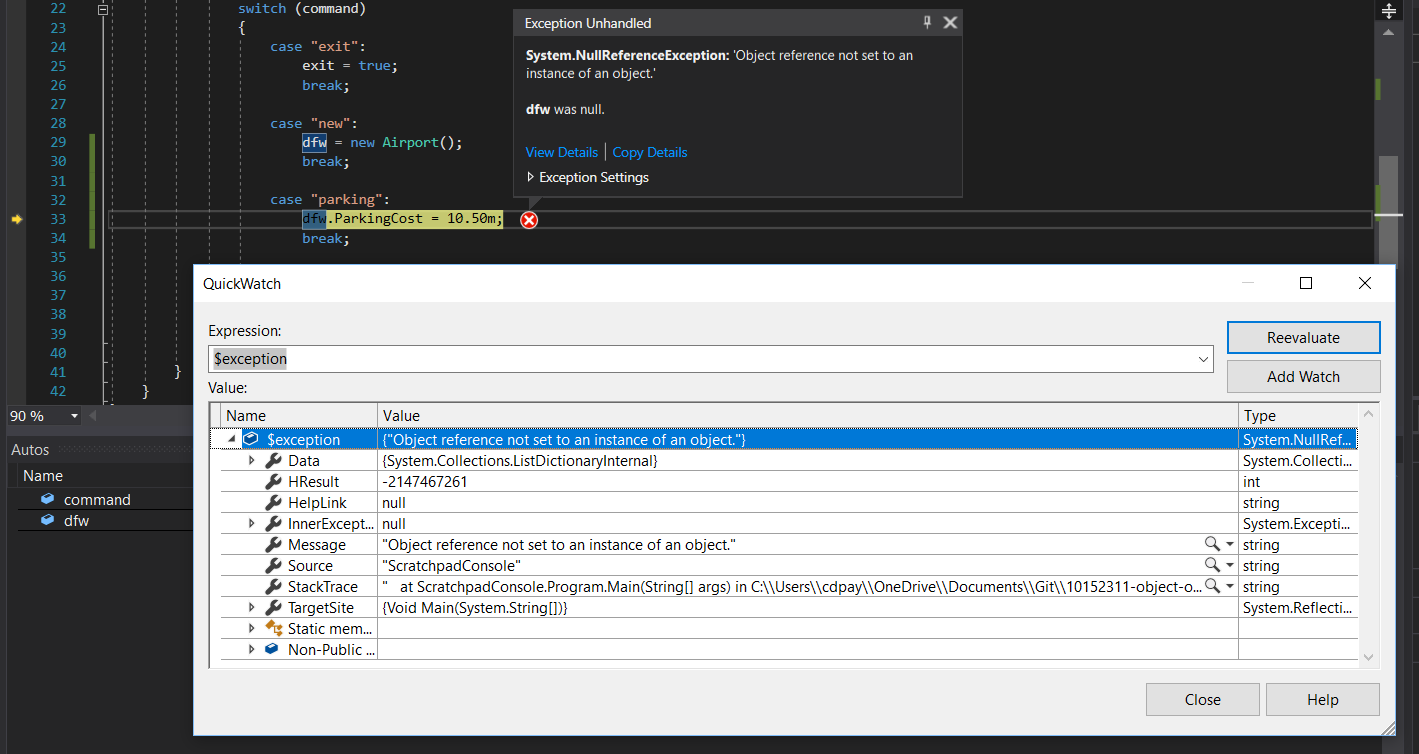The width and height of the screenshot is (1419, 754).
Task: Expand the Data property node
Action: (x=252, y=461)
